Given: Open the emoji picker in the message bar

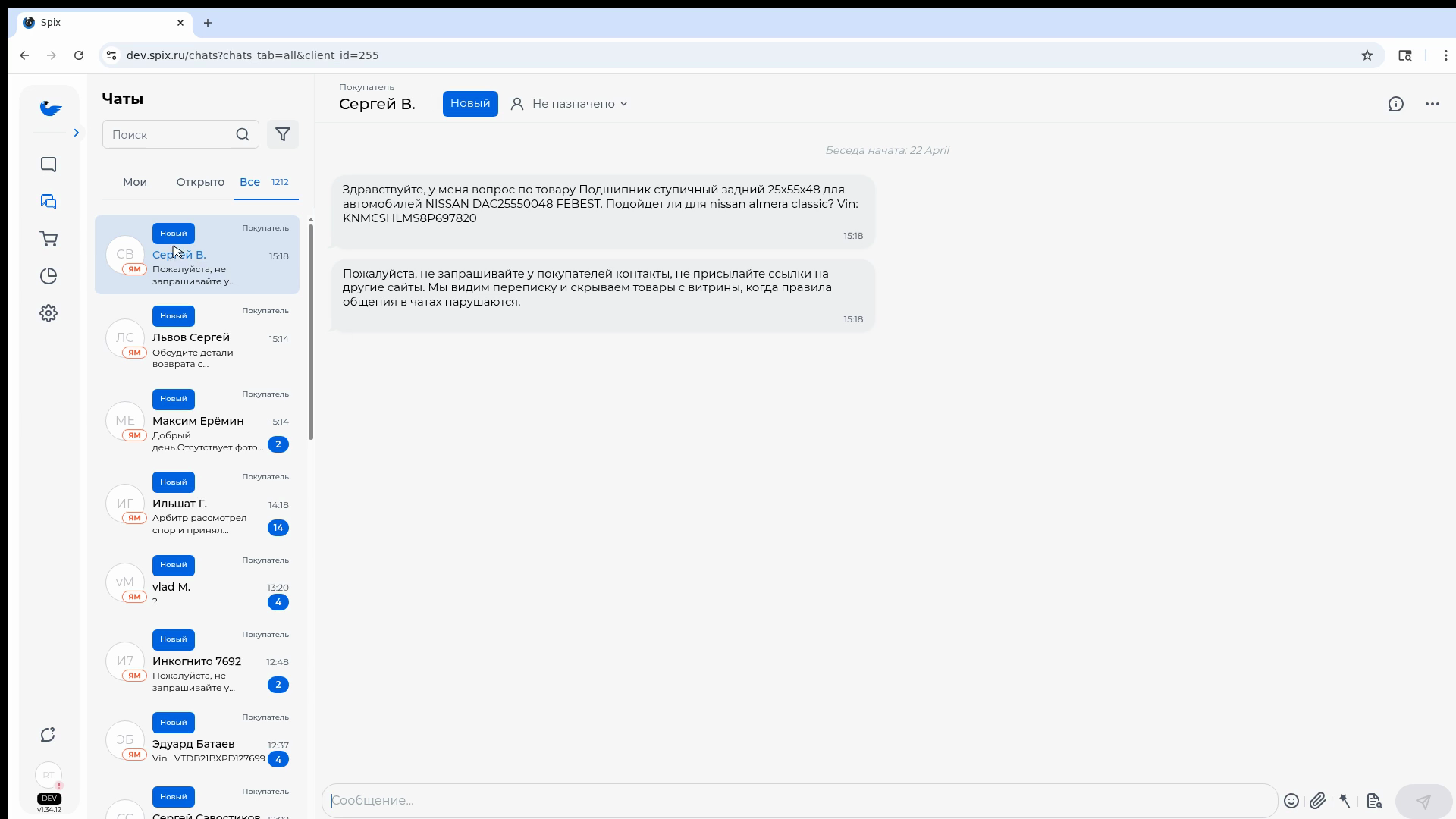Looking at the screenshot, I should 1291,800.
